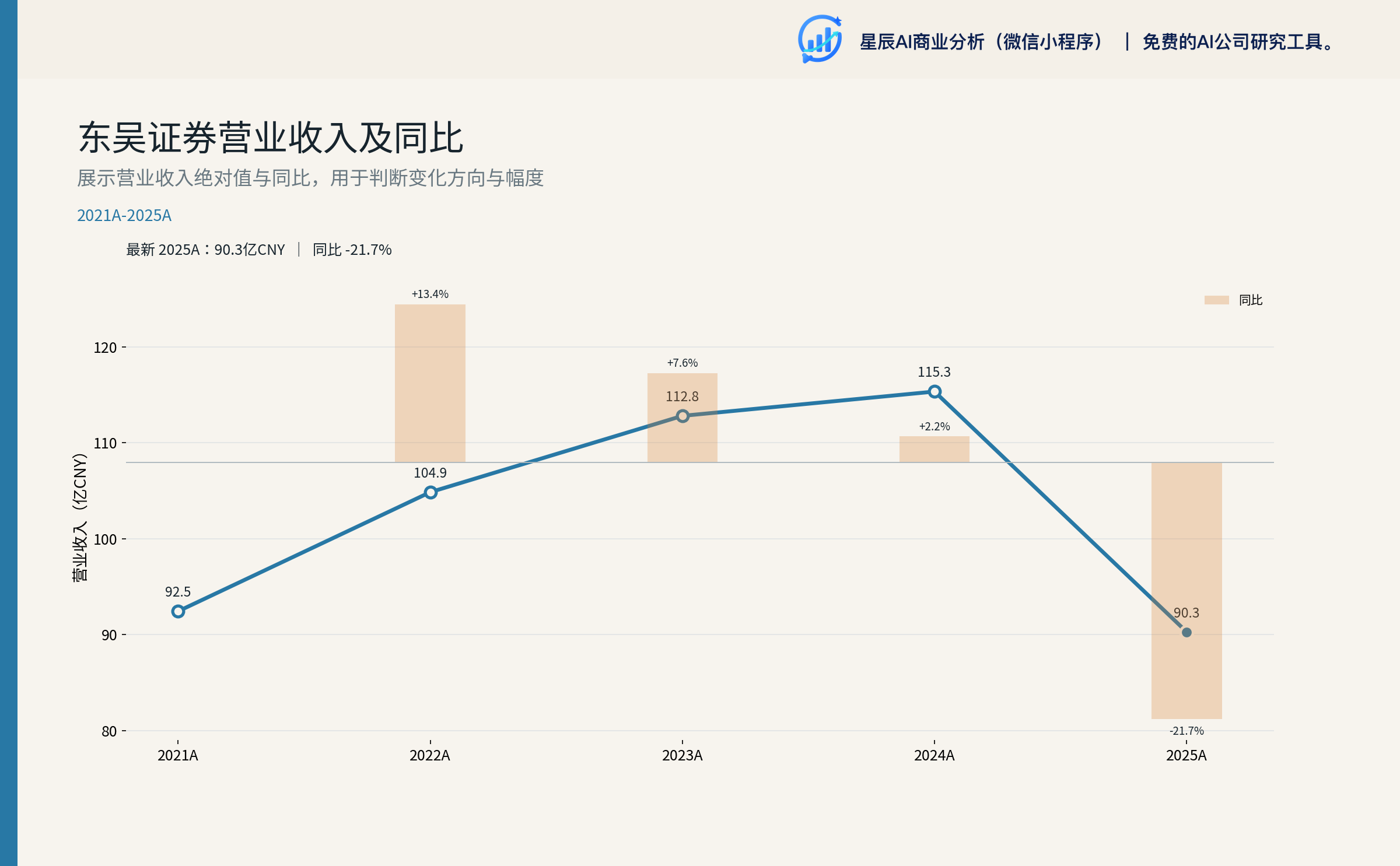This screenshot has height=866, width=1400.
Task: Click the 营业收入（亿CNY） axis title
Action: point(79,517)
